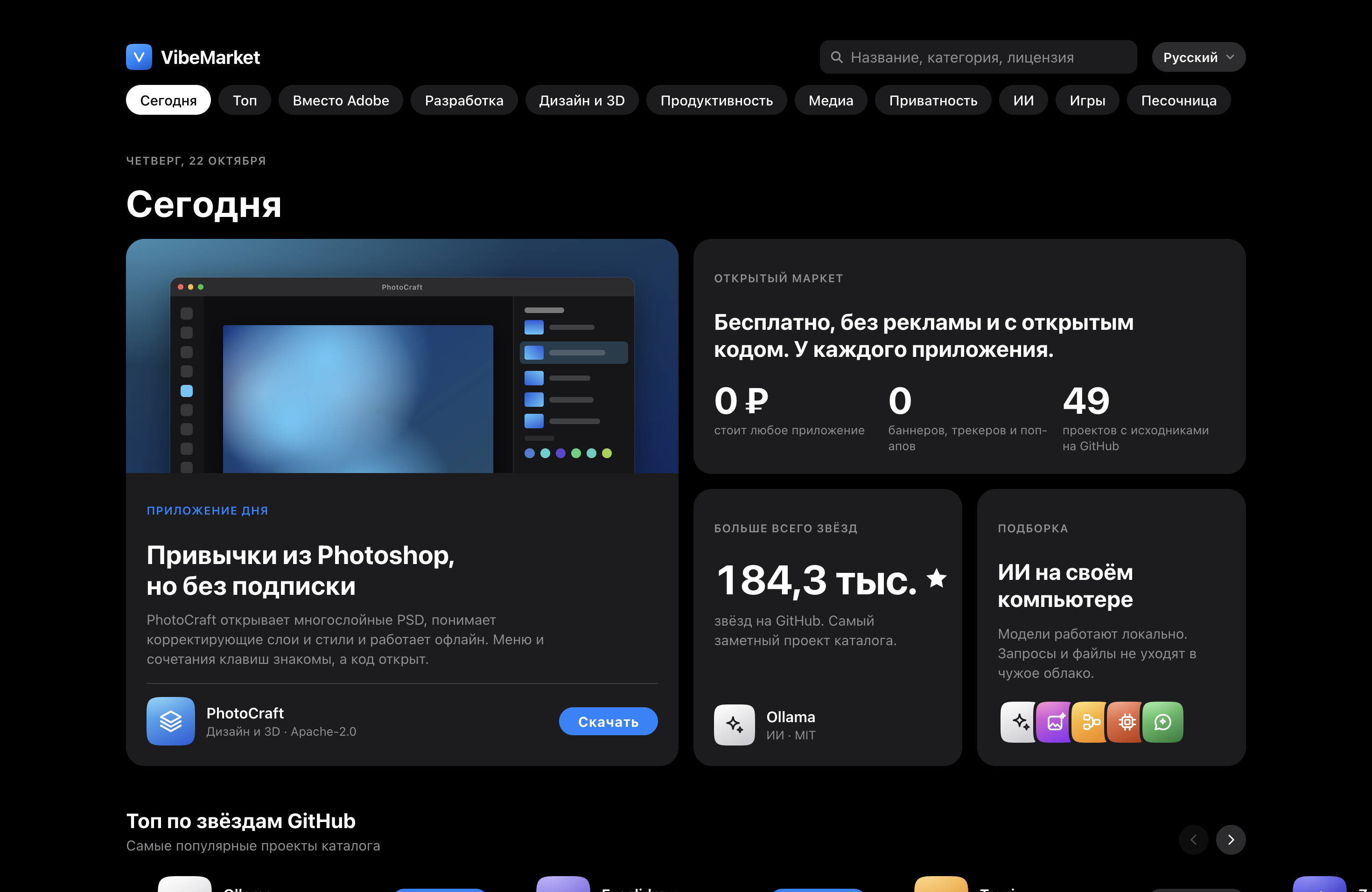Viewport: 1372px width, 892px height.
Task: Click the search magnifier icon
Action: [836, 57]
